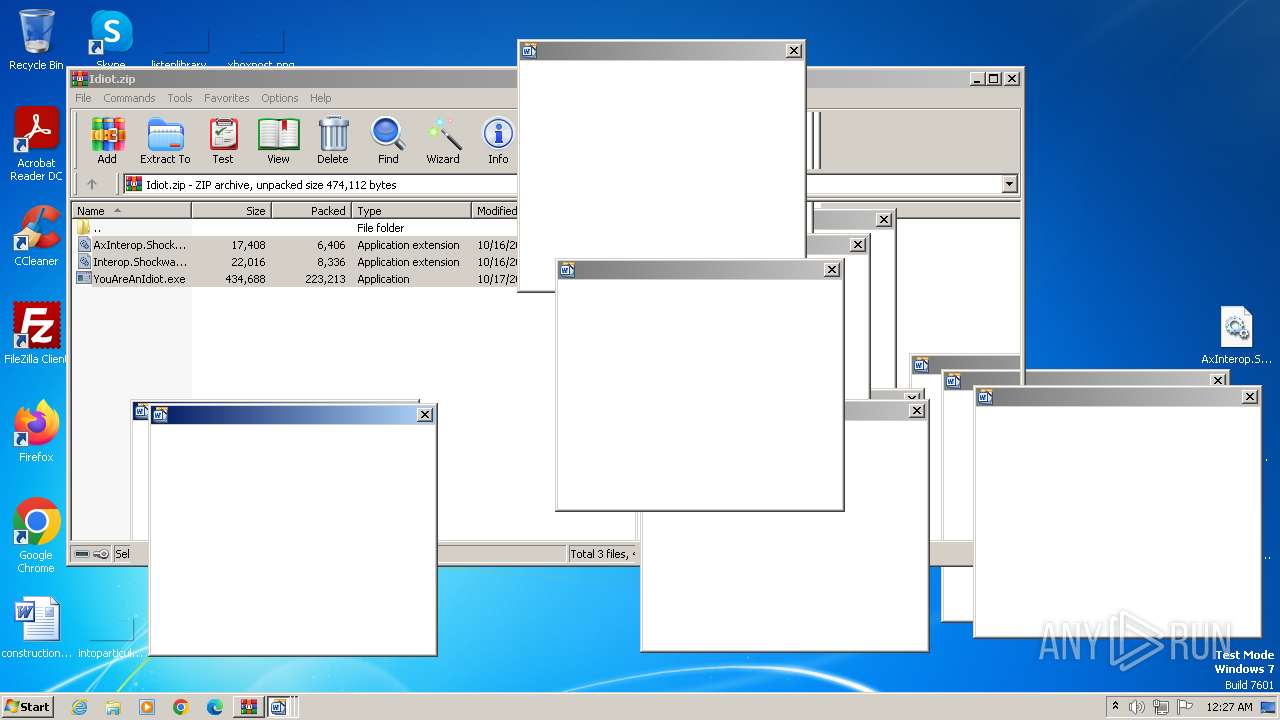Open the File menu in WinRAR
Image resolution: width=1280 pixels, height=720 pixels.
[x=83, y=98]
